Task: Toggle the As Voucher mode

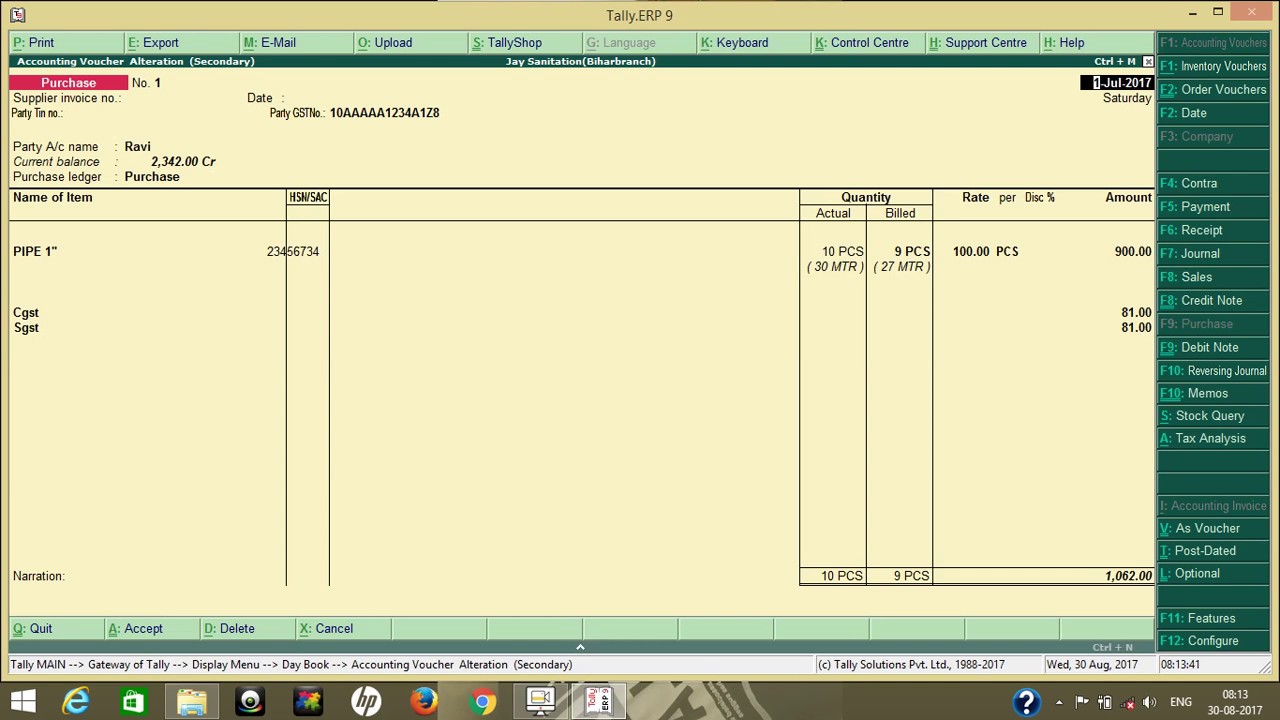Action: 1213,528
